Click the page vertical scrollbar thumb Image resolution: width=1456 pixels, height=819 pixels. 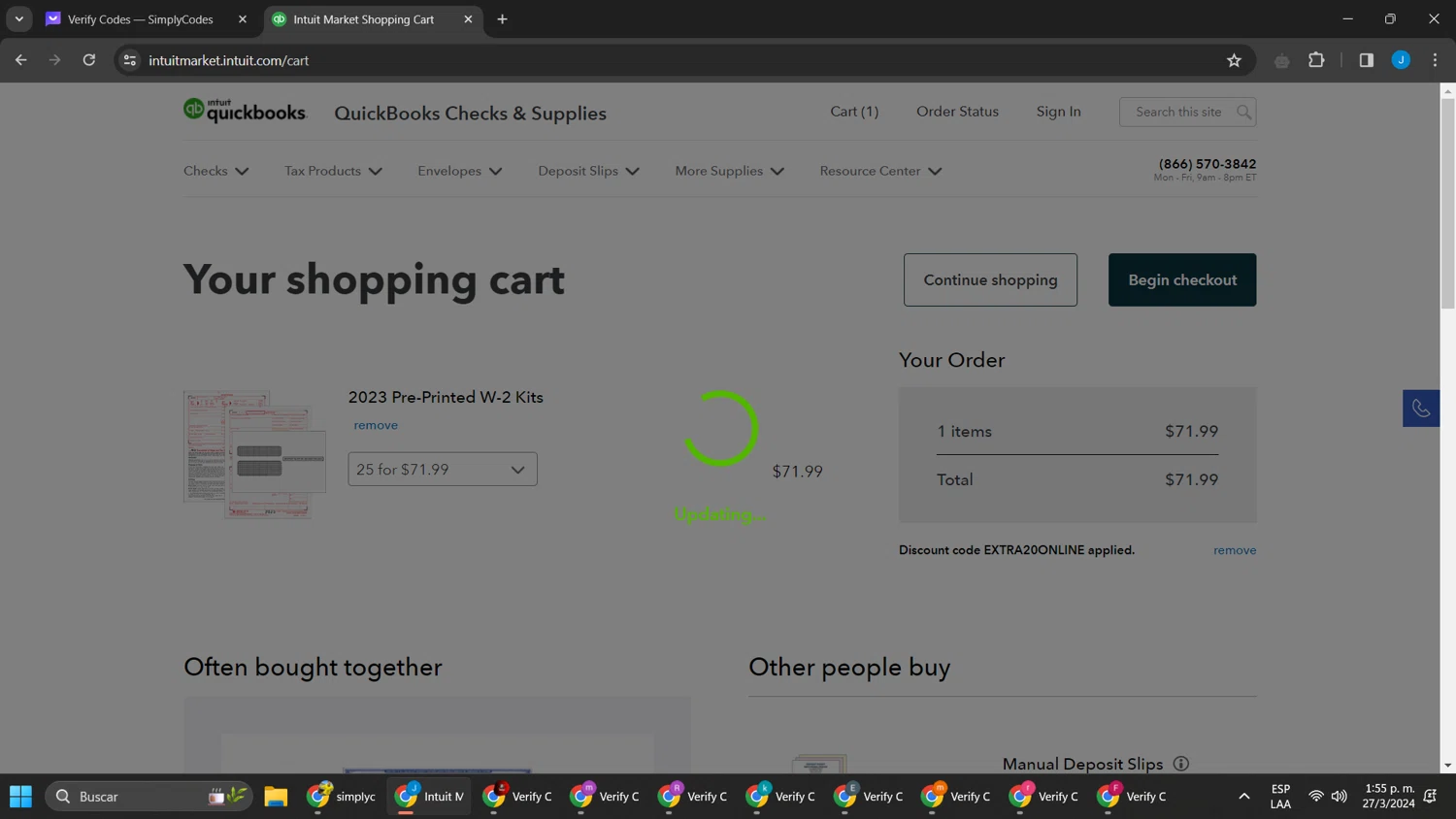(x=1447, y=204)
